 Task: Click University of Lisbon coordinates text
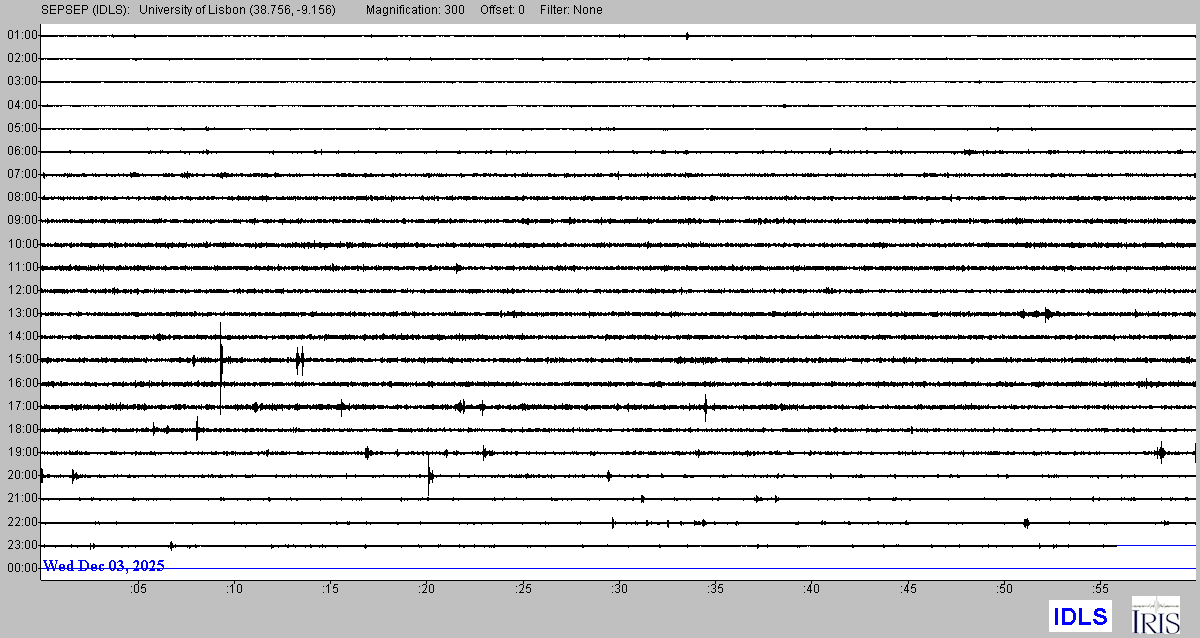click(x=237, y=10)
